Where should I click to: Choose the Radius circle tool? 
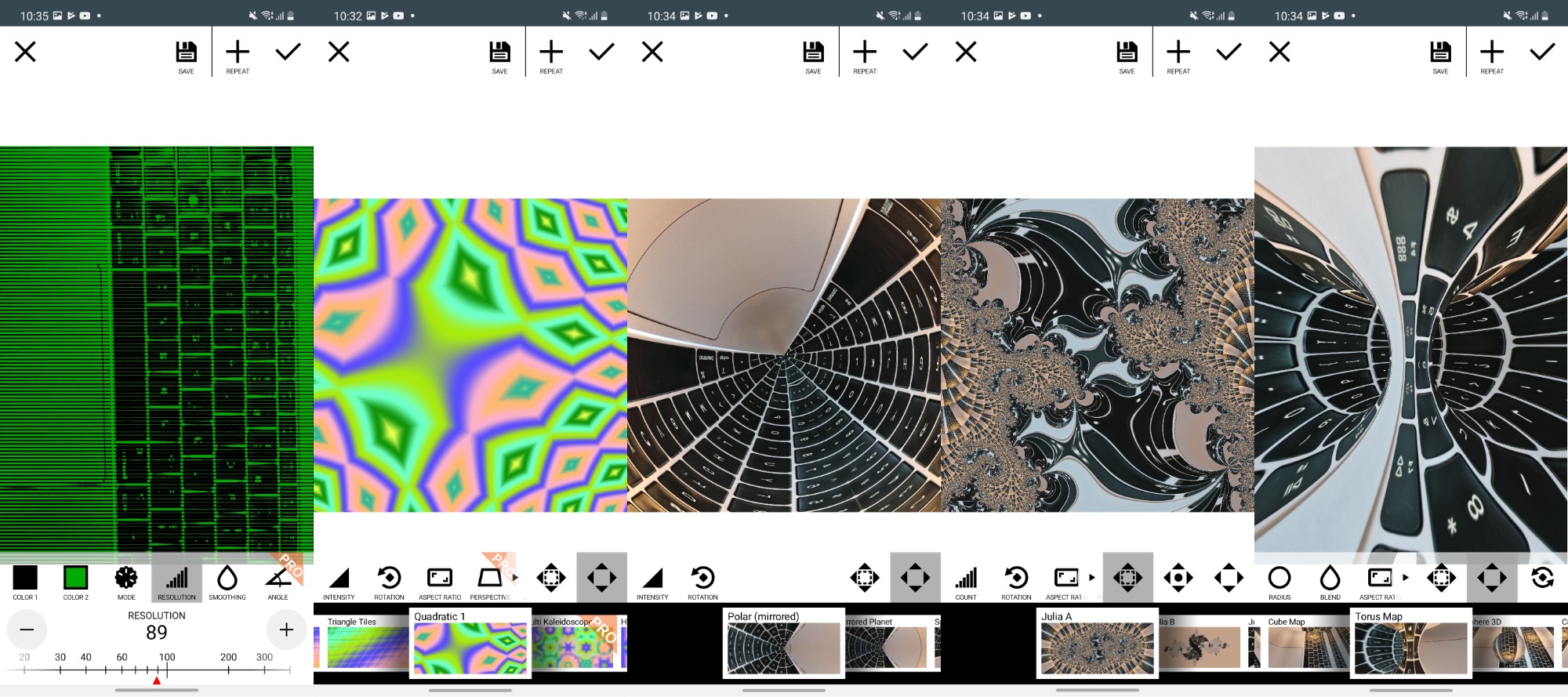1279,582
